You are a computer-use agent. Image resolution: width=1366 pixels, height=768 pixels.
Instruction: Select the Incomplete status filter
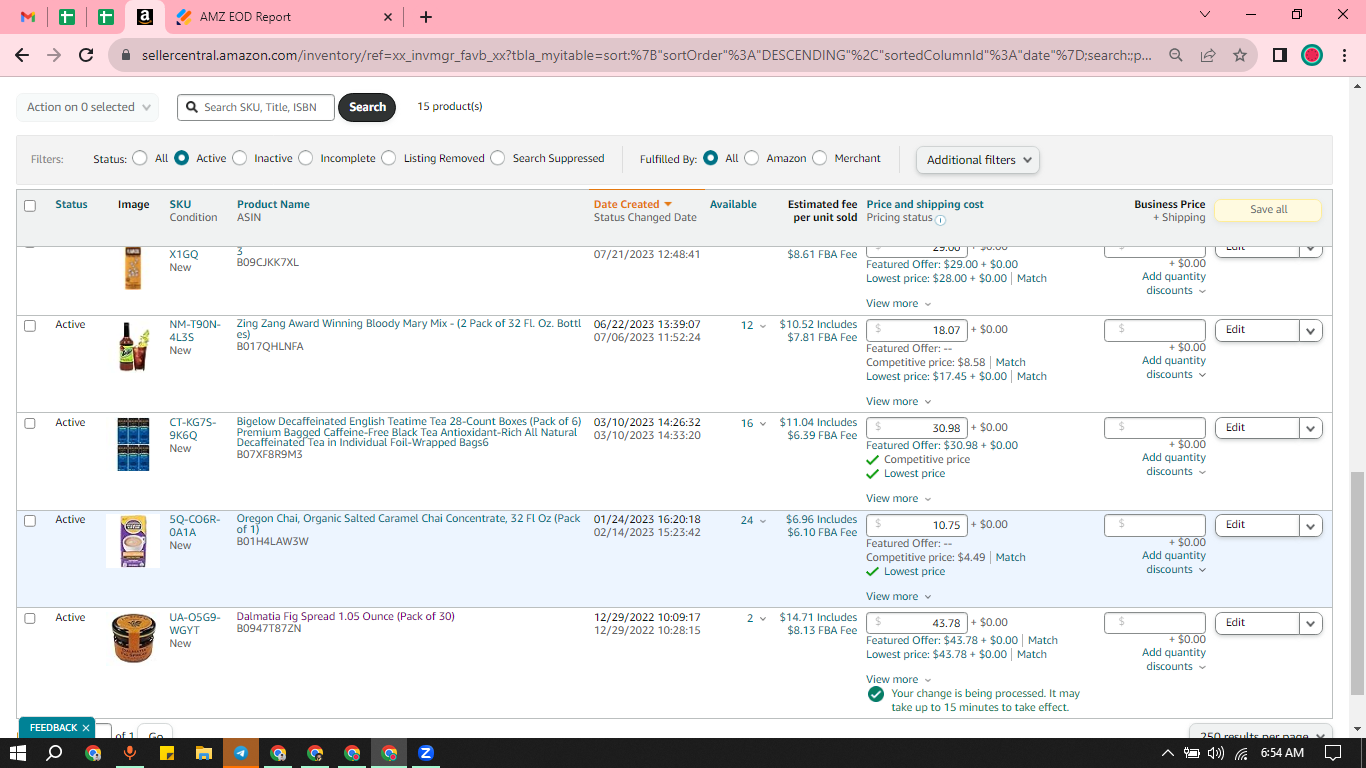[306, 158]
